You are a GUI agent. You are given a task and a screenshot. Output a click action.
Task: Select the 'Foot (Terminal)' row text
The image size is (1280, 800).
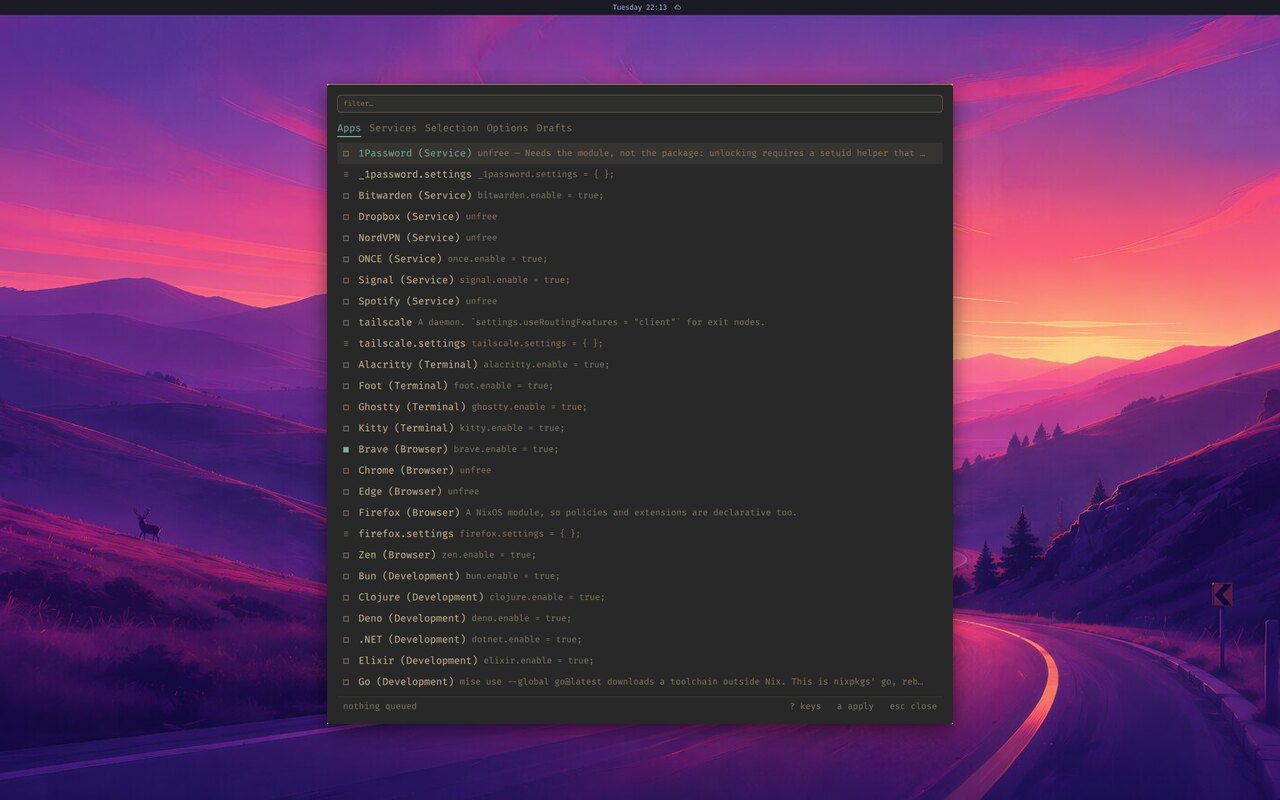(x=403, y=386)
